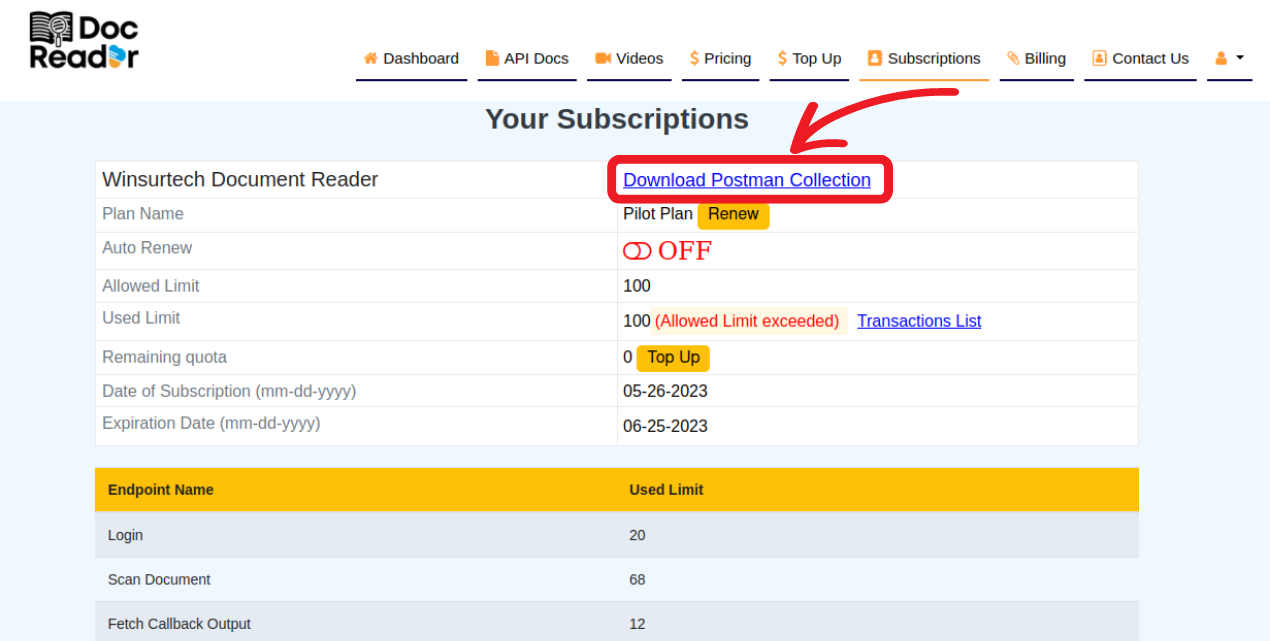Open the user account dropdown caret
This screenshot has width=1270, height=641.
[1240, 57]
